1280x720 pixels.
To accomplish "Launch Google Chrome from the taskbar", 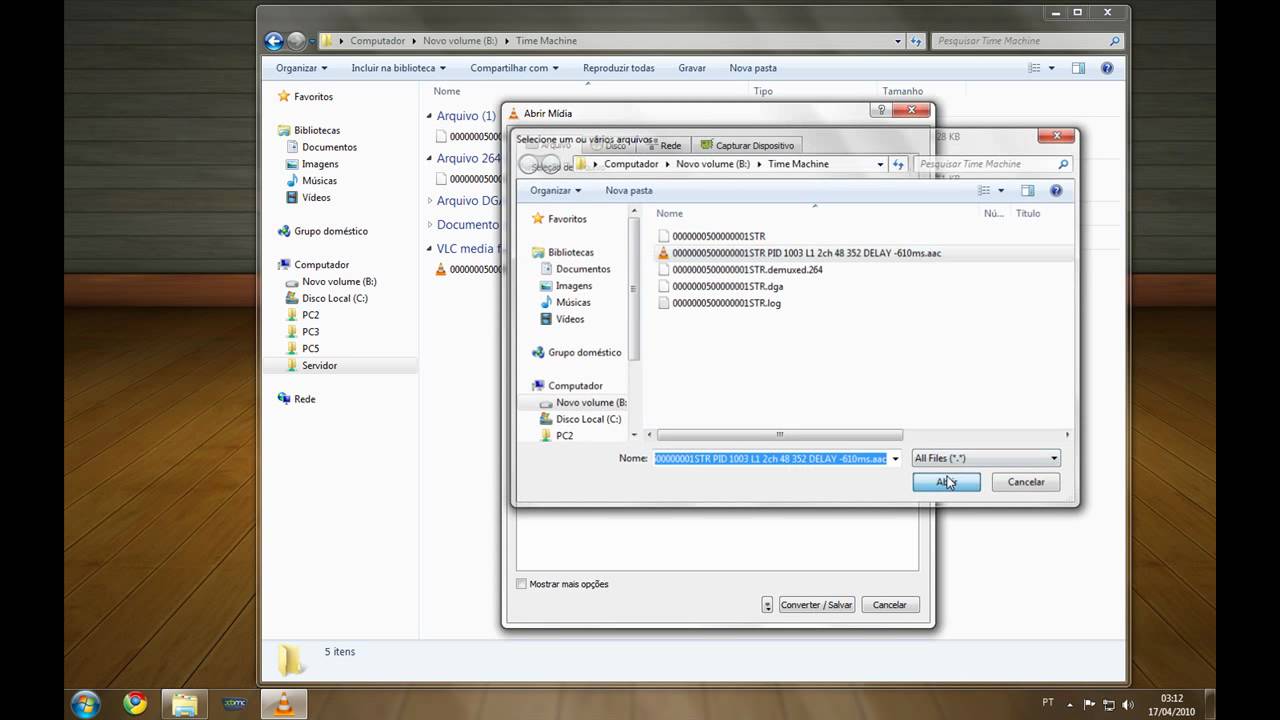I will [x=135, y=704].
